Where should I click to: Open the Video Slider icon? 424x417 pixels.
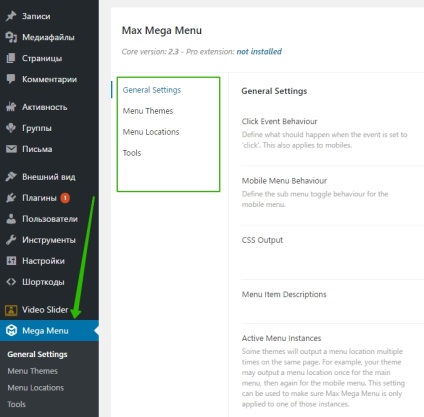click(11, 310)
